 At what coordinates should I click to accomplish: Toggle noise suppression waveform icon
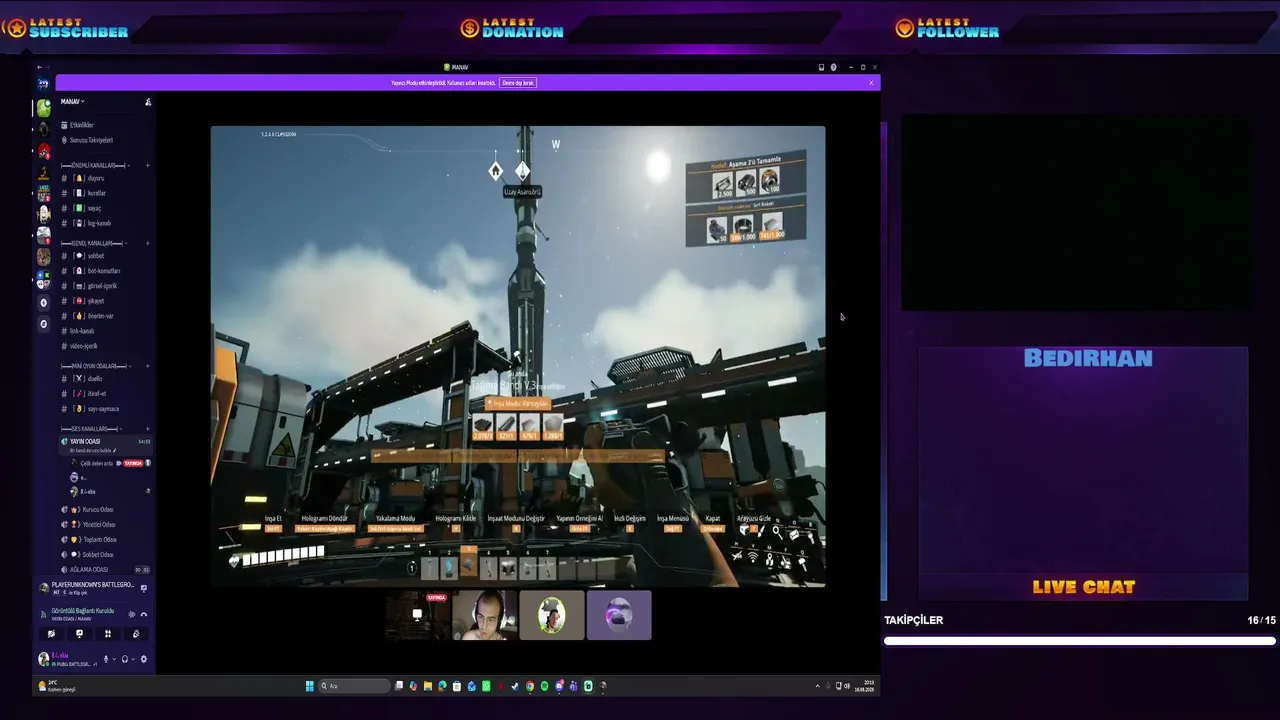(x=132, y=614)
